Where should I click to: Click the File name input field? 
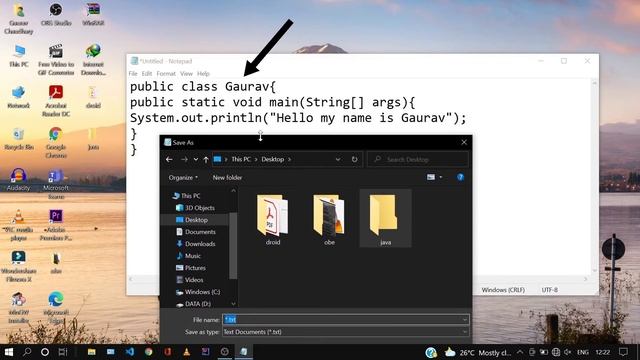coord(342,320)
